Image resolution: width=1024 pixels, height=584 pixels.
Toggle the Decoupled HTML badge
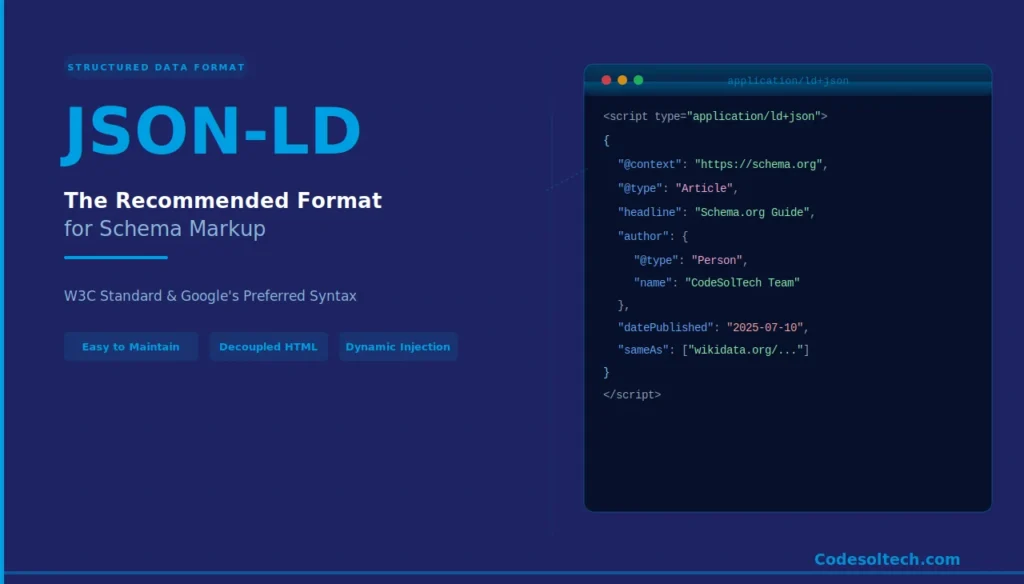[x=268, y=346]
